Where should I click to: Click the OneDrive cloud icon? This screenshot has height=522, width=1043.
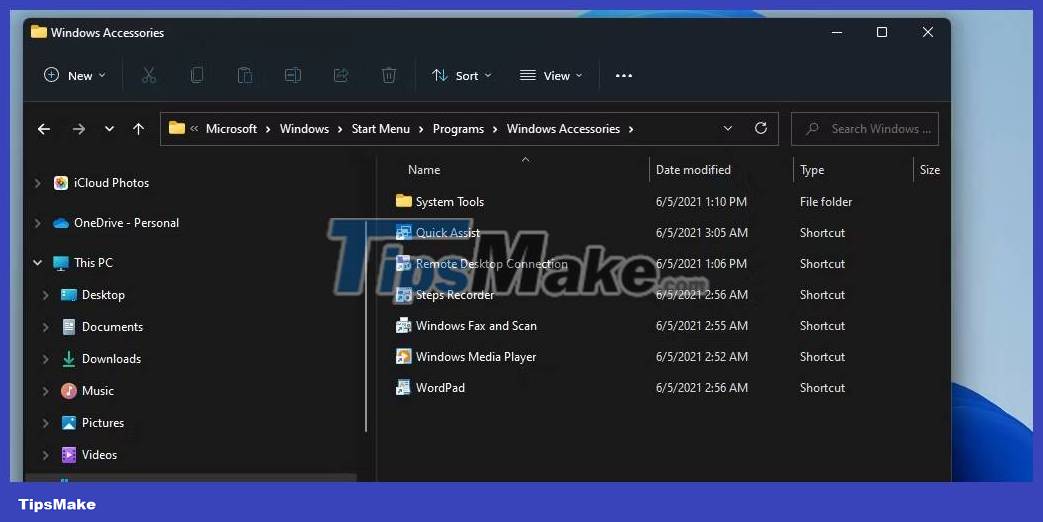pos(61,223)
